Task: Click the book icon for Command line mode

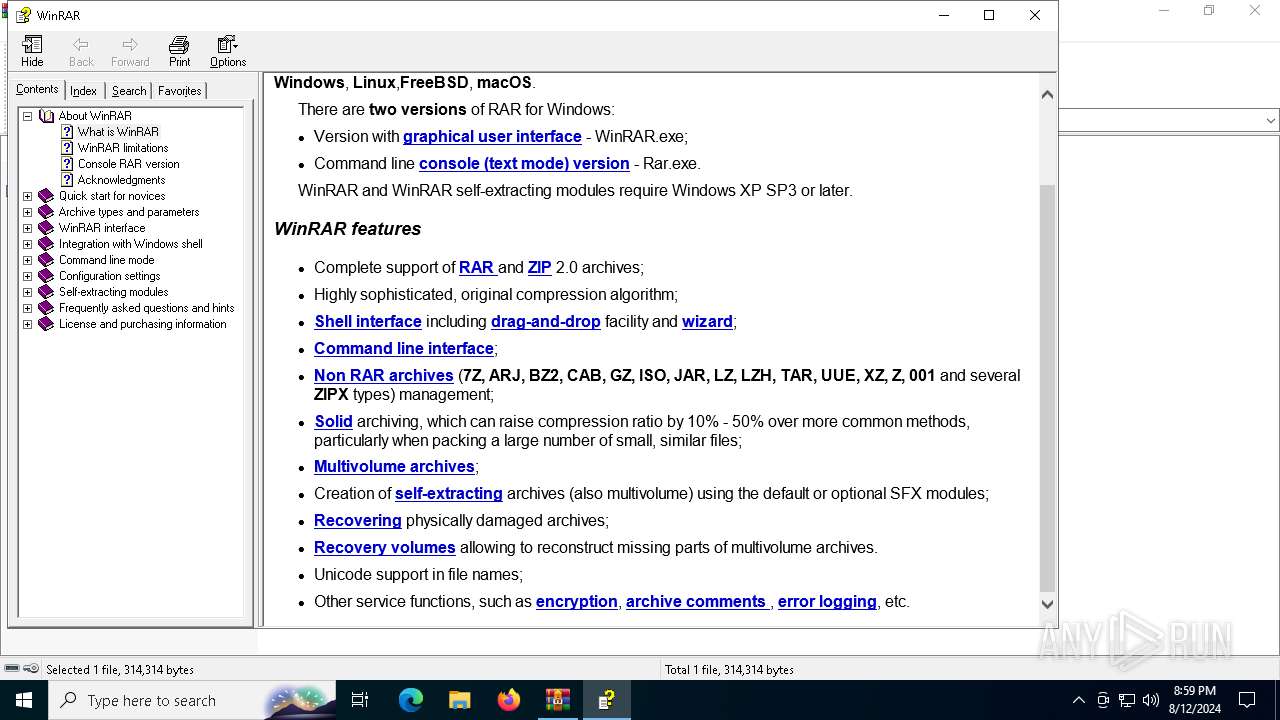Action: 46,260
